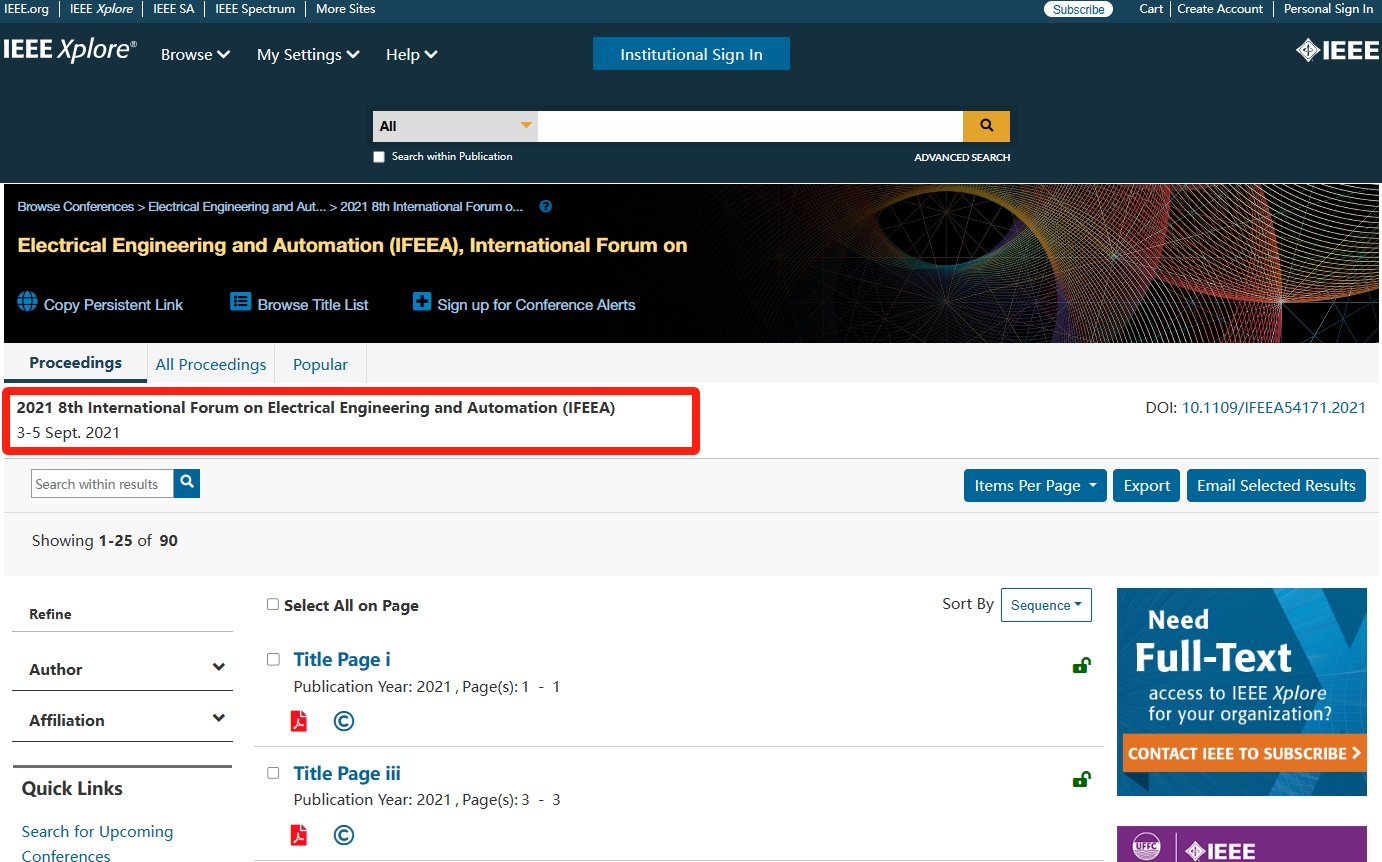Go to IEEE Spectrum in the top bar
This screenshot has height=862, width=1382.
255,9
